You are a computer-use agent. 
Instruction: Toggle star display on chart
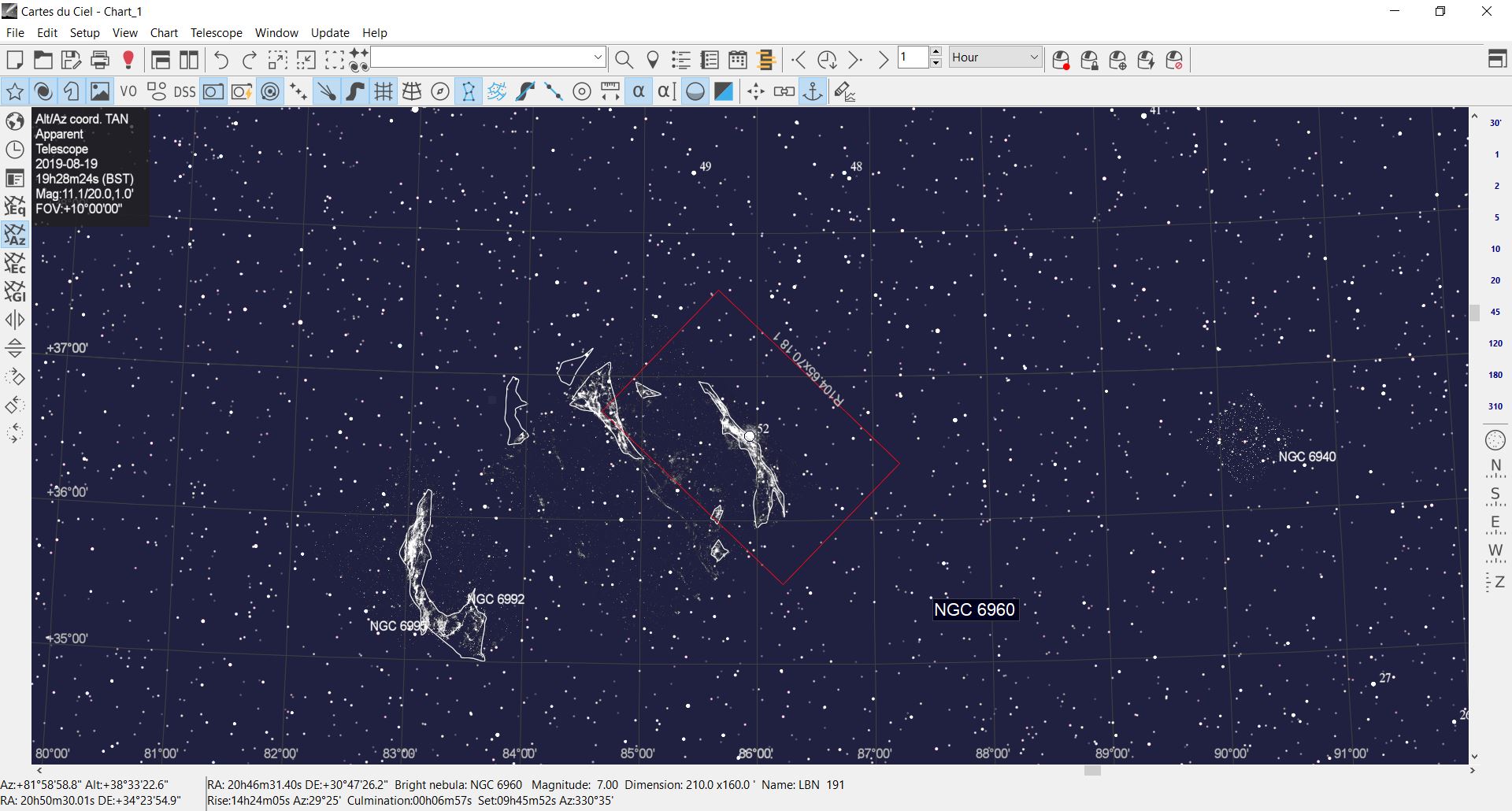(14, 92)
